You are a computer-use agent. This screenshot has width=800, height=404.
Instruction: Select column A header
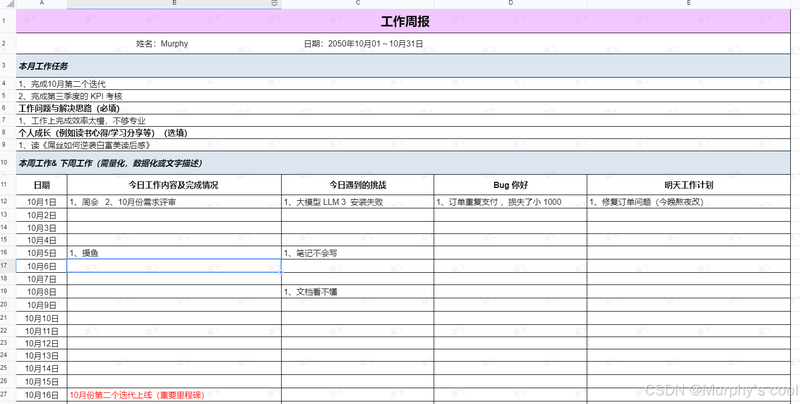41,4
